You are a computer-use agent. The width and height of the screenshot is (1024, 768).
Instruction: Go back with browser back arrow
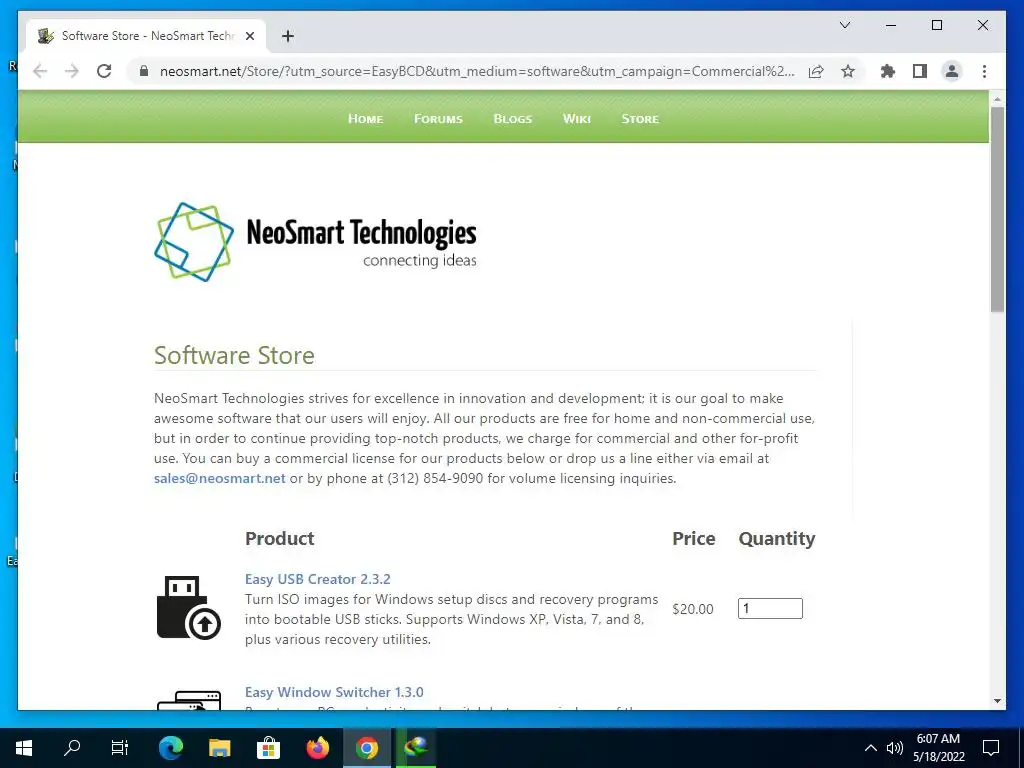(40, 71)
